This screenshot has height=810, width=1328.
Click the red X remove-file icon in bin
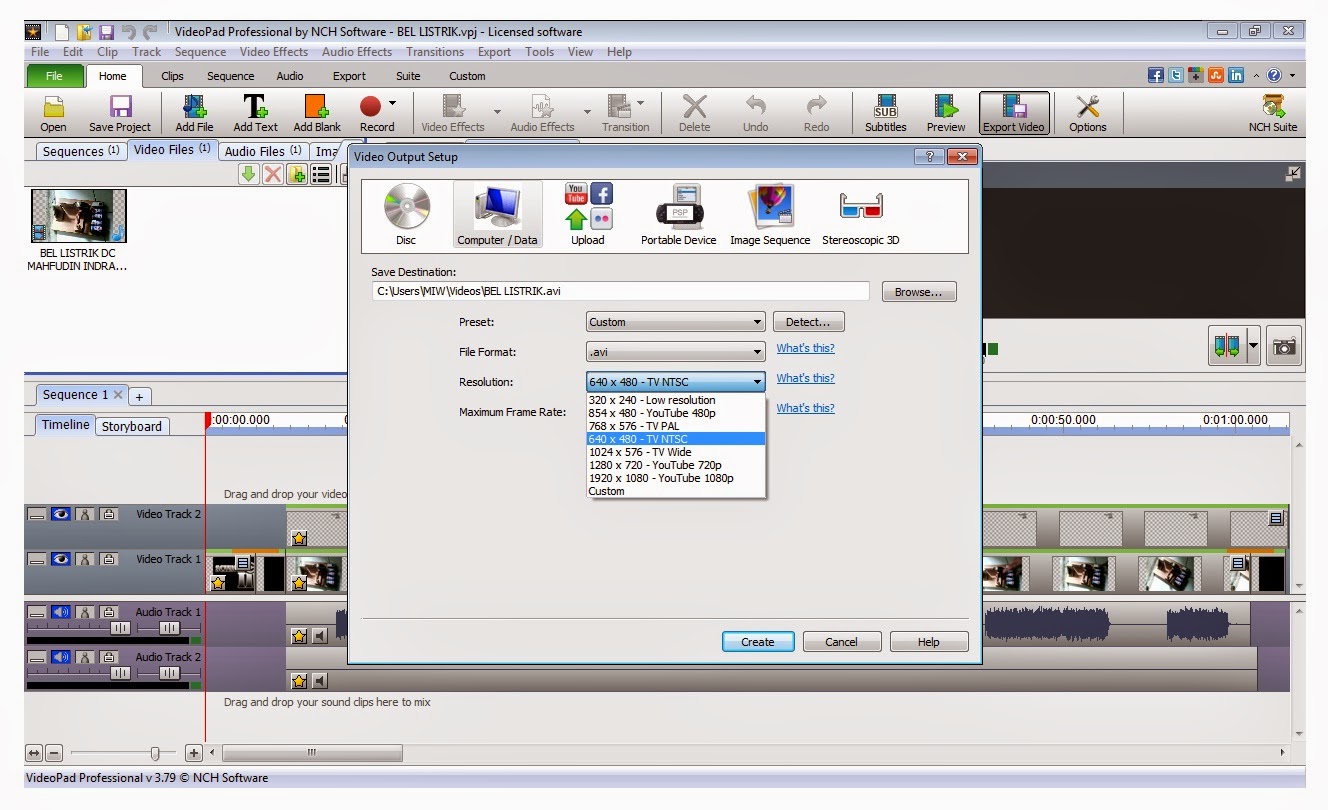click(273, 175)
